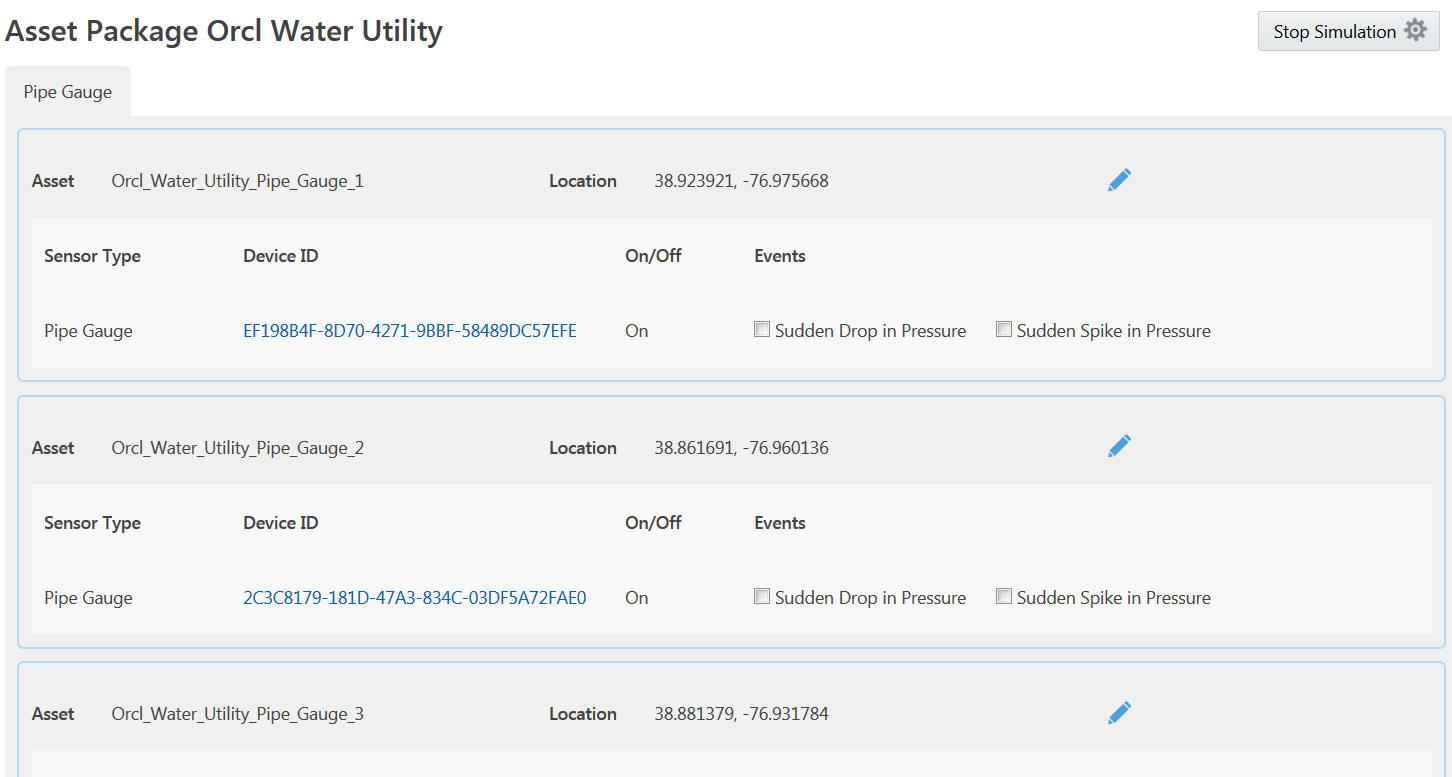Click the Asset Package Orcl Water Utility heading
This screenshot has height=777, width=1452.
tap(224, 31)
